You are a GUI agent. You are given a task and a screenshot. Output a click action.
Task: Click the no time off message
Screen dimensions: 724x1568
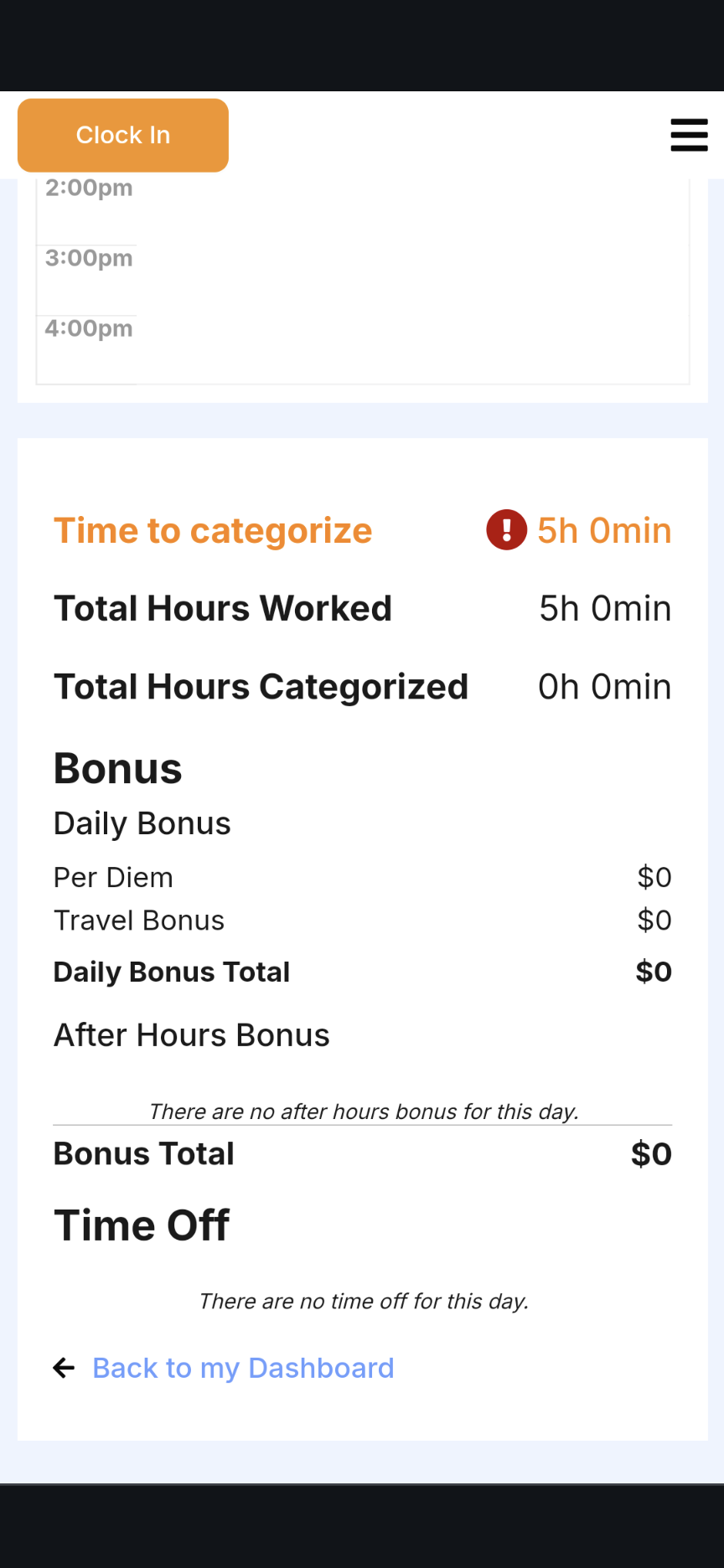364,1301
